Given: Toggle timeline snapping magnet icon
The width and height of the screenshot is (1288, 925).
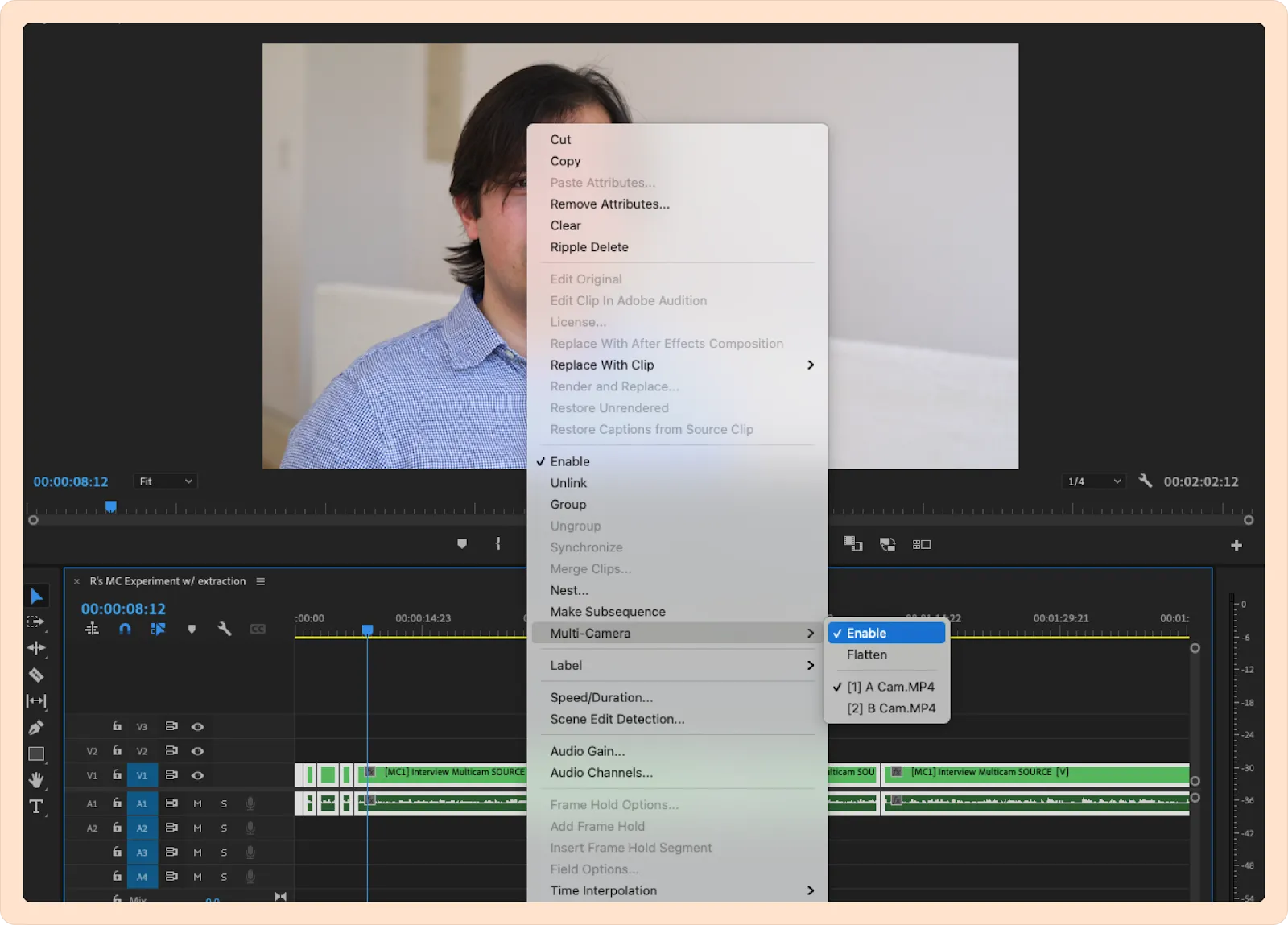Looking at the screenshot, I should click(x=125, y=629).
